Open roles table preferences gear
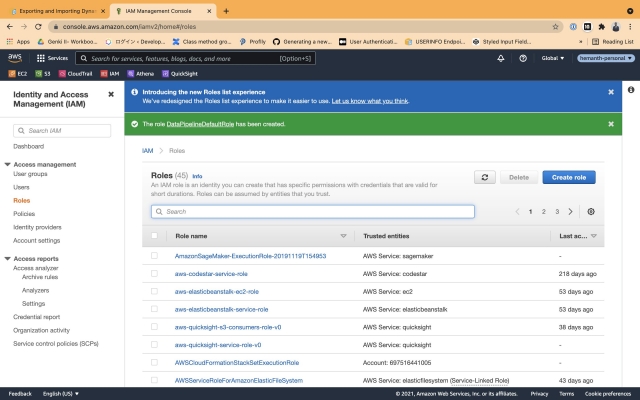 coord(591,211)
